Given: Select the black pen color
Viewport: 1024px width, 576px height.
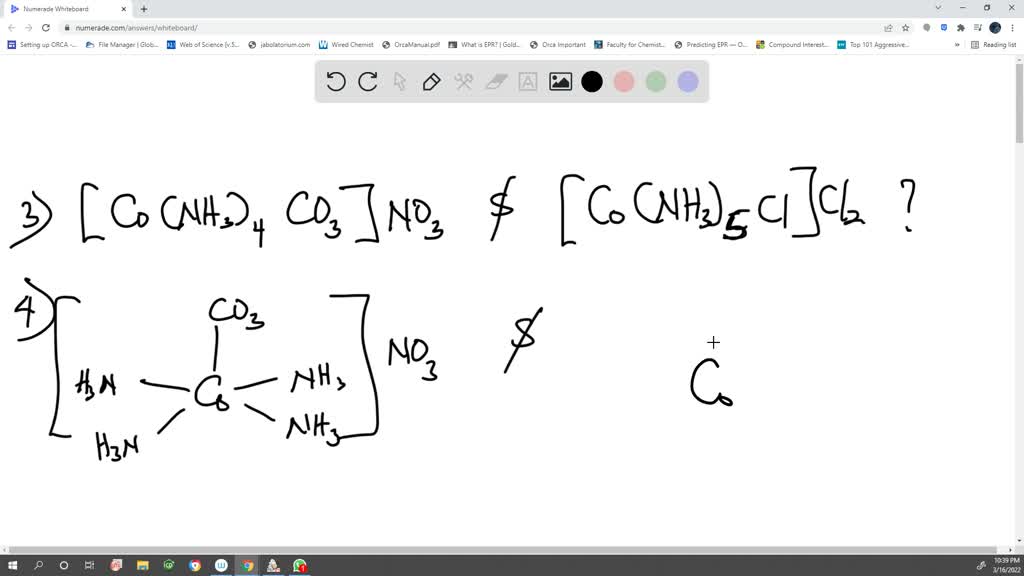Looking at the screenshot, I should point(592,82).
